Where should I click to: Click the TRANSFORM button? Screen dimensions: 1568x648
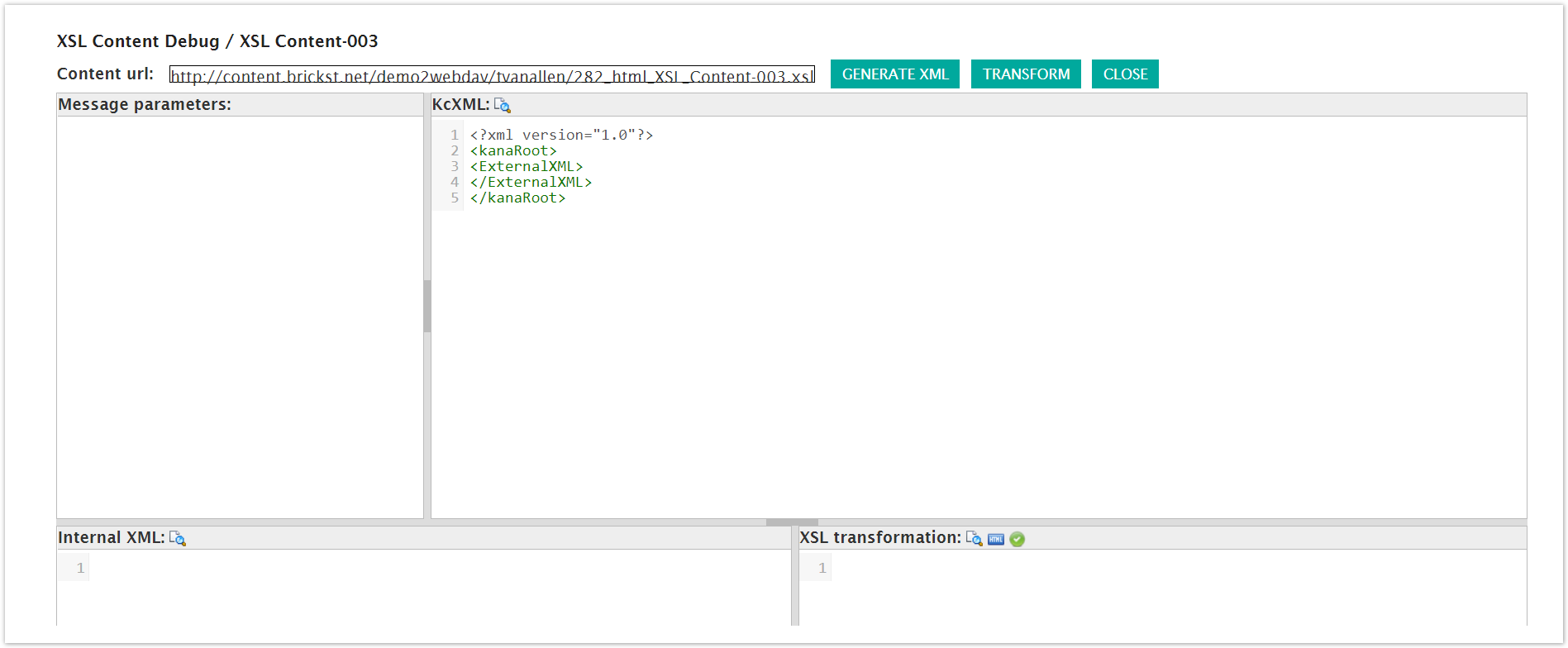(x=1026, y=74)
